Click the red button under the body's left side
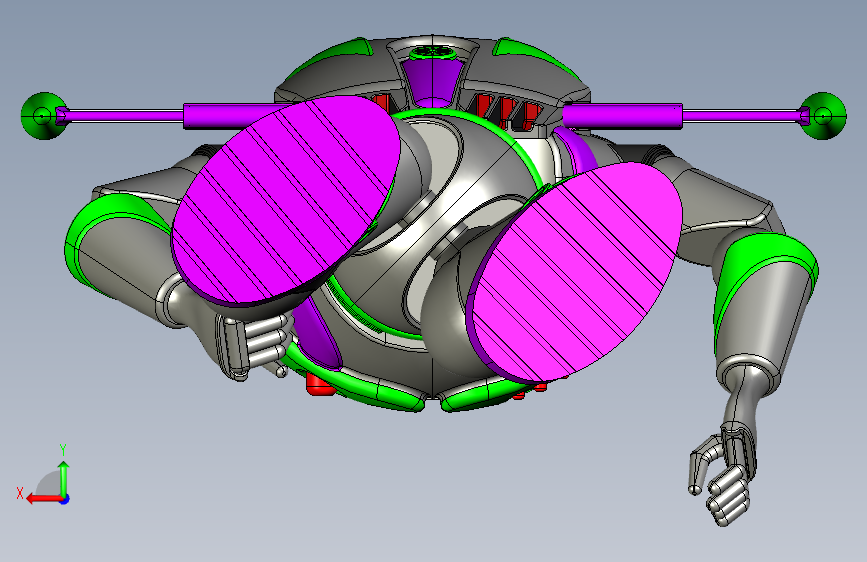This screenshot has width=867, height=562. coord(320,384)
